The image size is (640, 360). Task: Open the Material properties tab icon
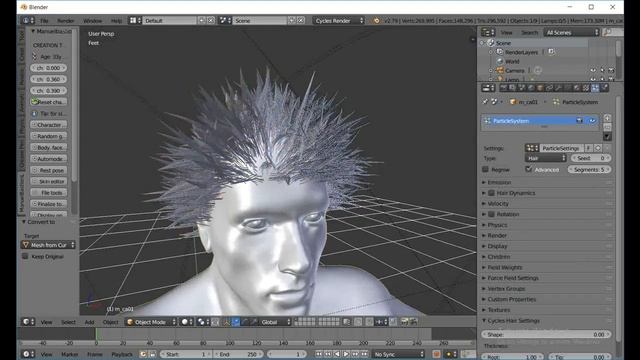coord(577,88)
